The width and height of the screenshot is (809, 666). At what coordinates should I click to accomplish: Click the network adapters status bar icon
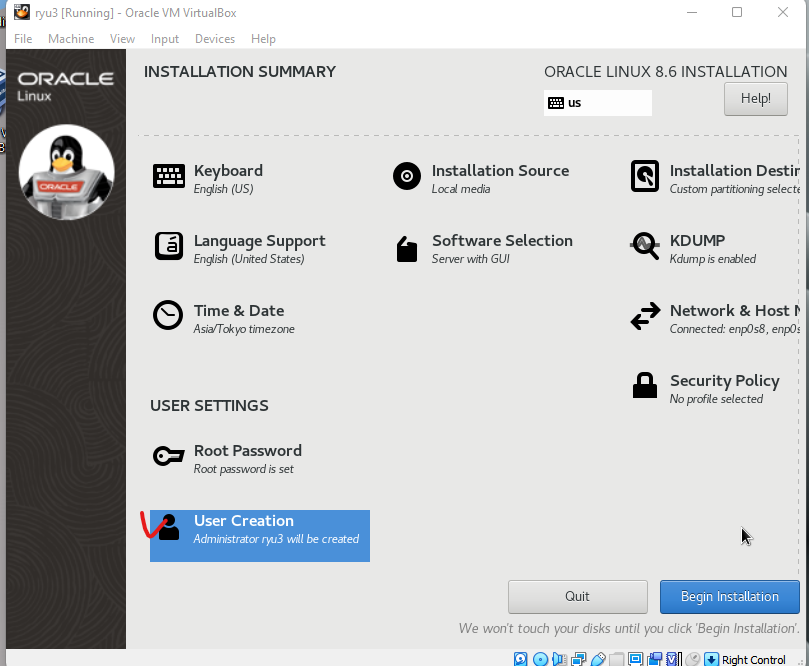[x=579, y=659]
